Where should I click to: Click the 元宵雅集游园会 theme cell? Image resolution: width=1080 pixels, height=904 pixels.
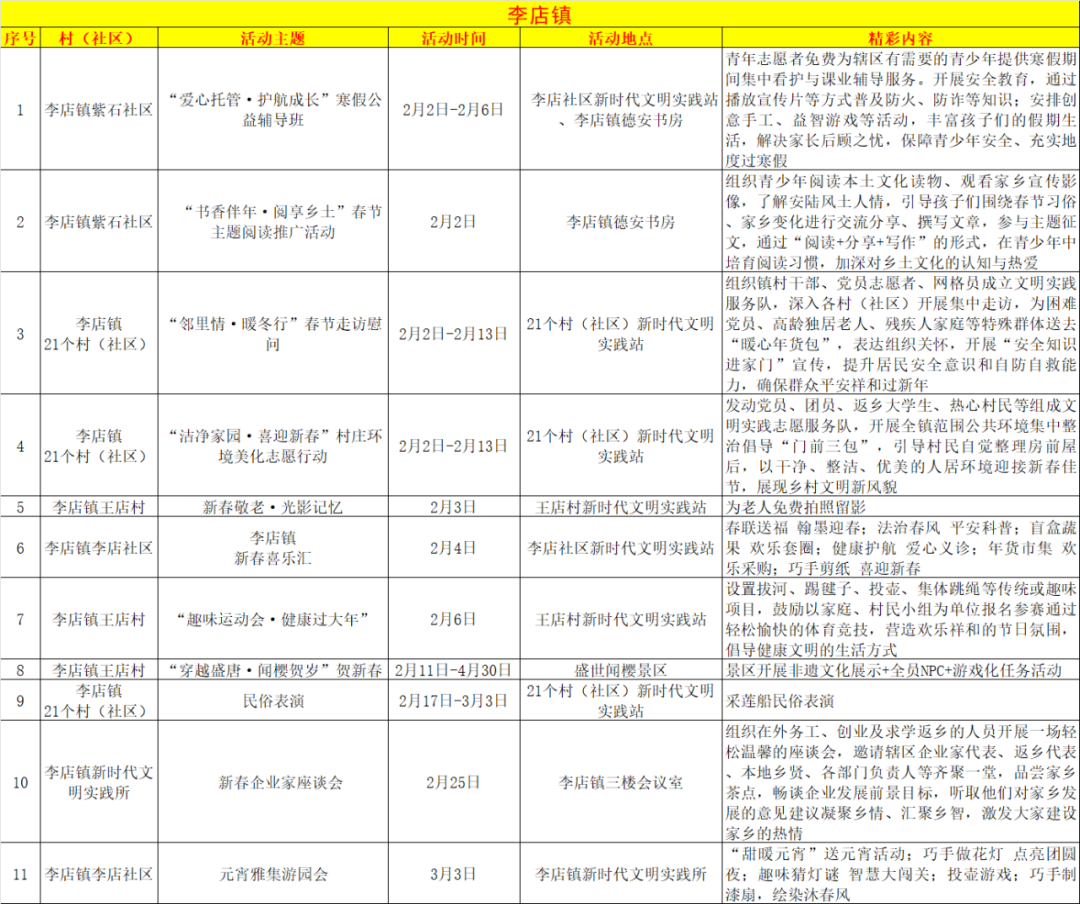(x=270, y=873)
